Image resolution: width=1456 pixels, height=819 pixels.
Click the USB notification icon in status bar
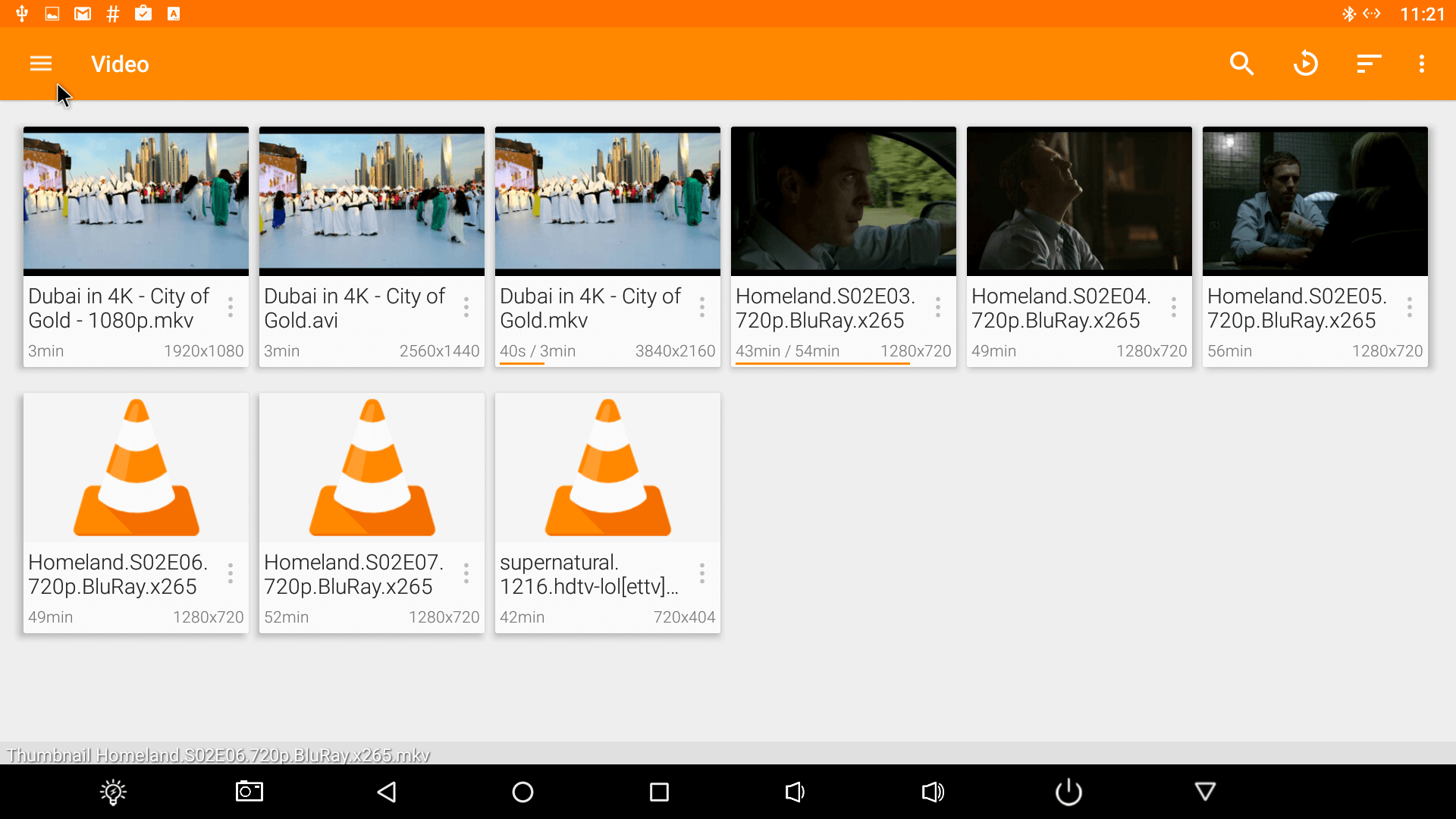tap(22, 14)
